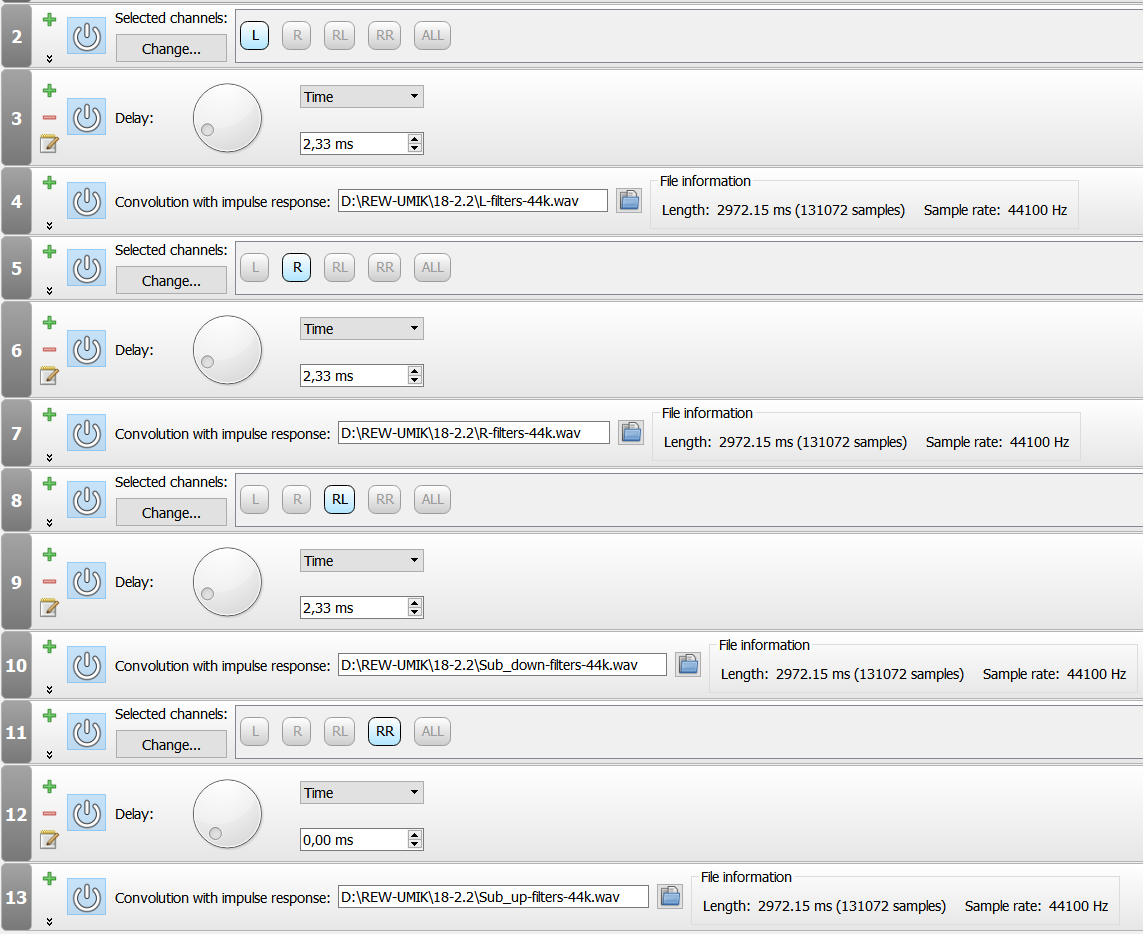
Task: Click the delay knob in row 6
Action: 227,350
